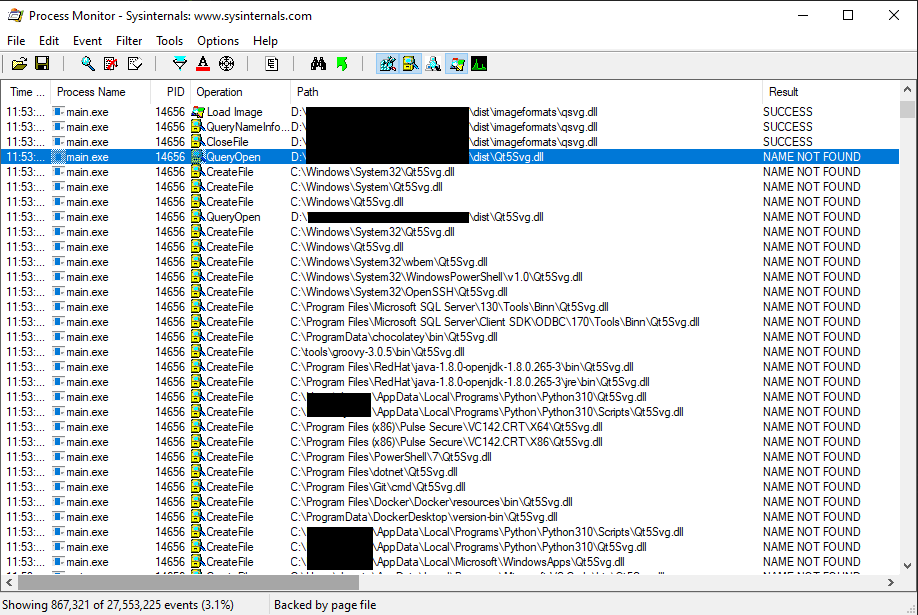Toggle the Autoscroll toolbar icon
This screenshot has width=918, height=615.
(111, 64)
